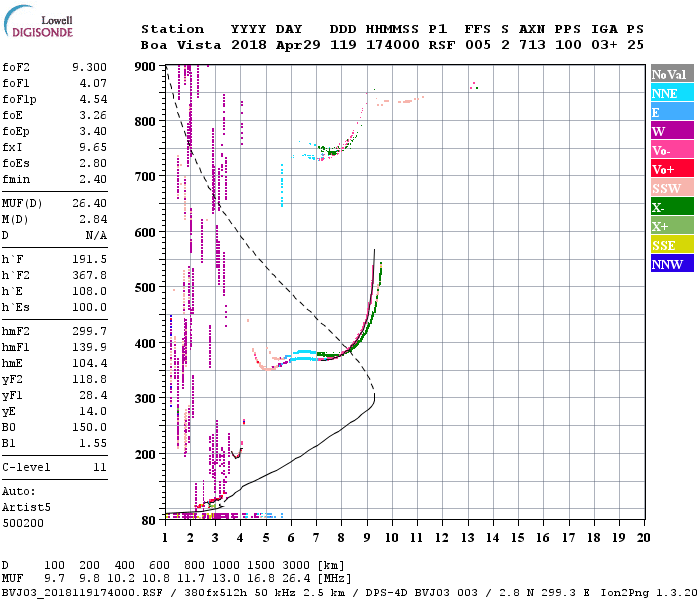Click the 5 MHz frequency axis label

[x=266, y=538]
